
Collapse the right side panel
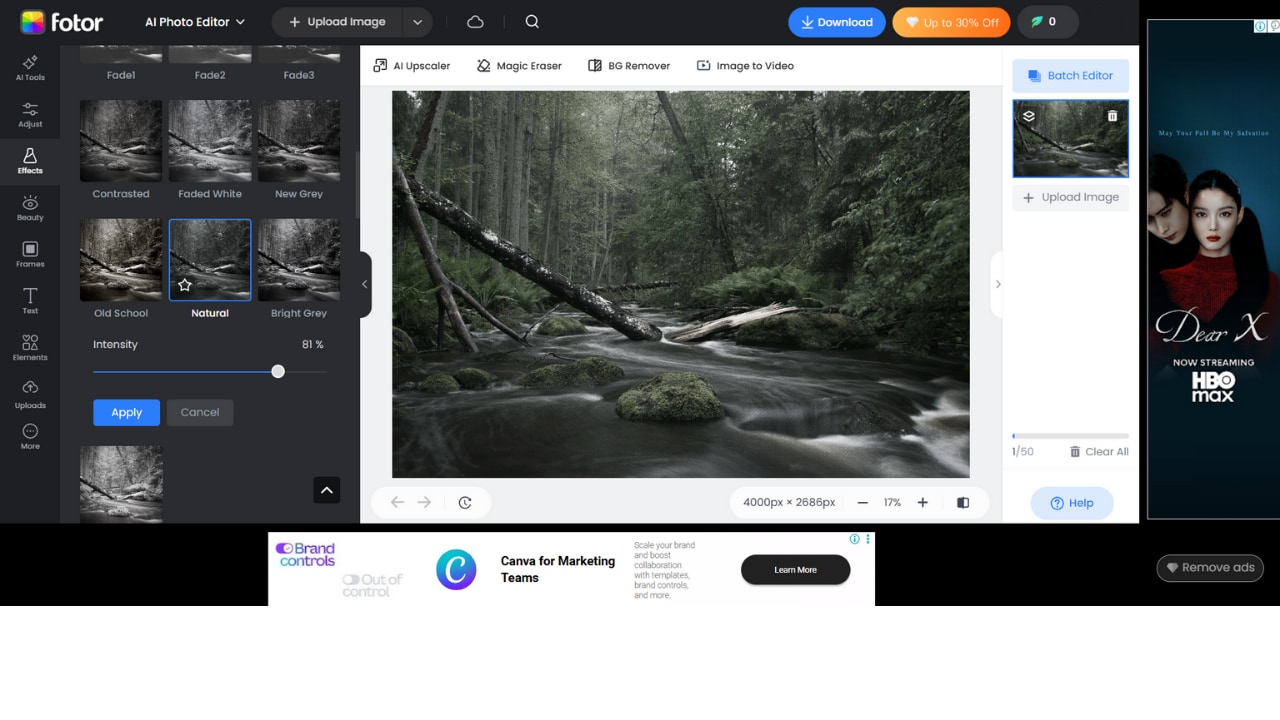pyautogui.click(x=997, y=284)
